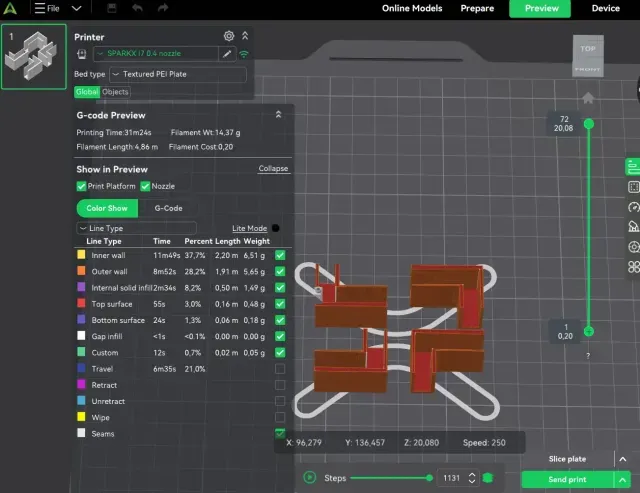Open the Line Type dropdown
The width and height of the screenshot is (640, 493).
(136, 228)
